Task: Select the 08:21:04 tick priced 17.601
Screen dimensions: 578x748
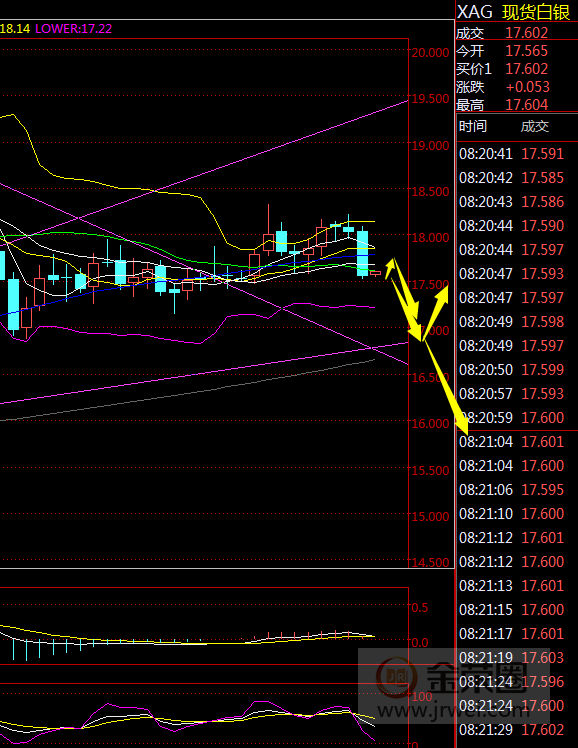Action: pyautogui.click(x=517, y=442)
